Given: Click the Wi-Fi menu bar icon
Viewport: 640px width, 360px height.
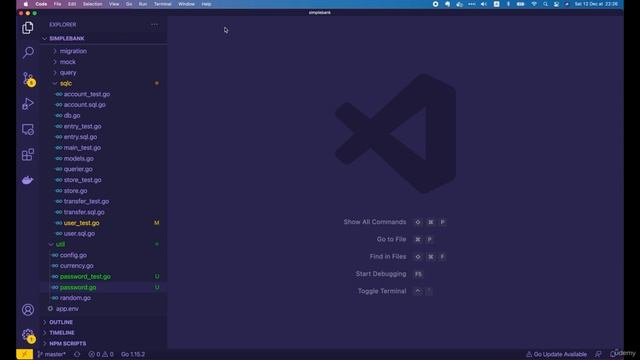Looking at the screenshot, I should click(x=534, y=4).
